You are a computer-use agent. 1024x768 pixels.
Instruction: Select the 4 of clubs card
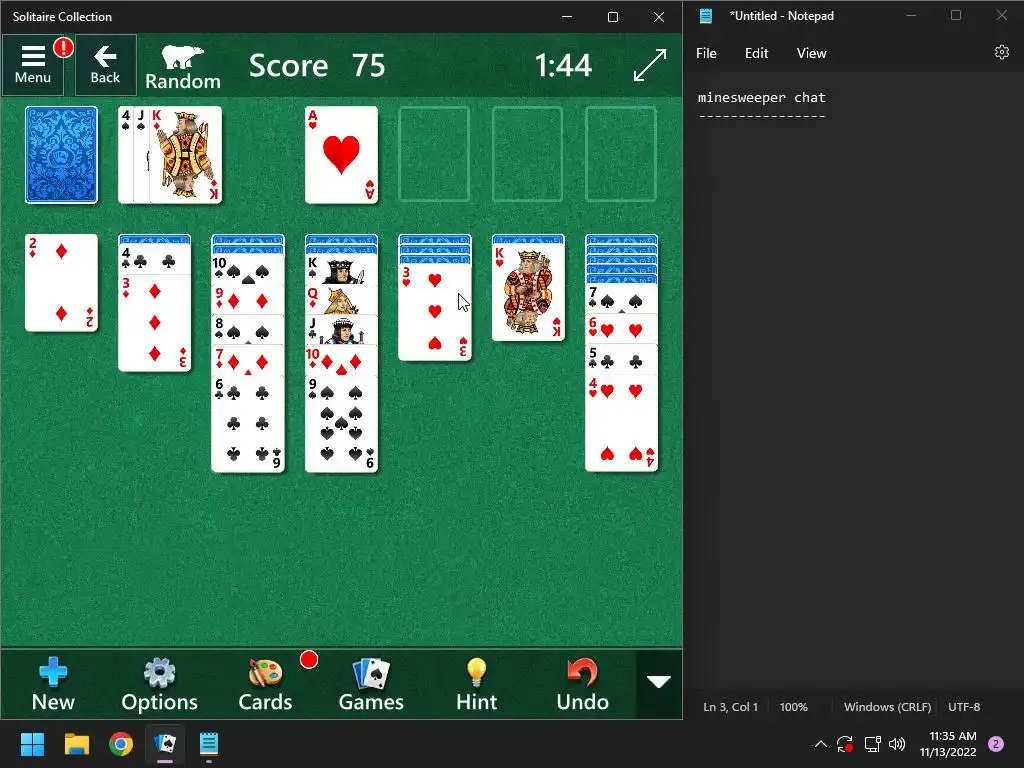pyautogui.click(x=155, y=259)
